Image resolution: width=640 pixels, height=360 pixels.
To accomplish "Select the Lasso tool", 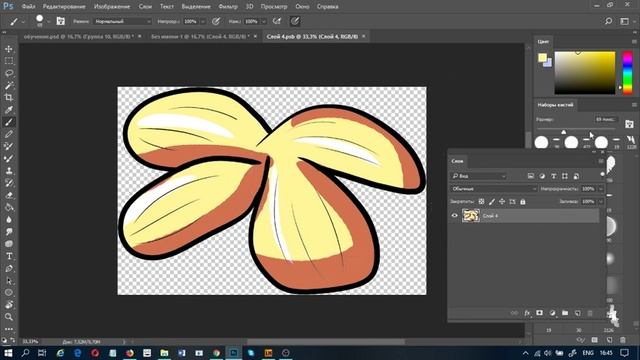I will click(9, 73).
